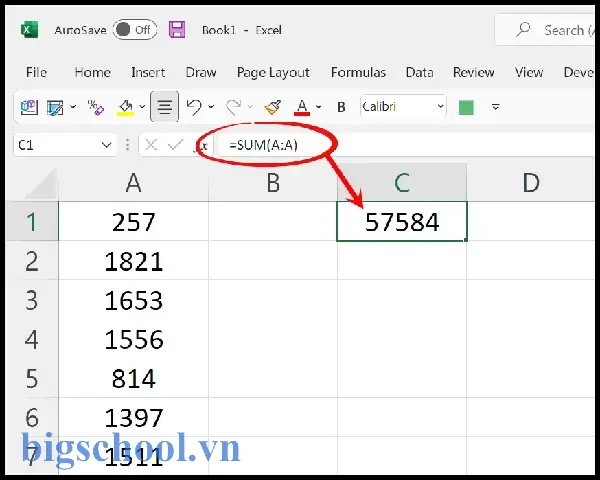Click cell containing 1653

(x=134, y=300)
